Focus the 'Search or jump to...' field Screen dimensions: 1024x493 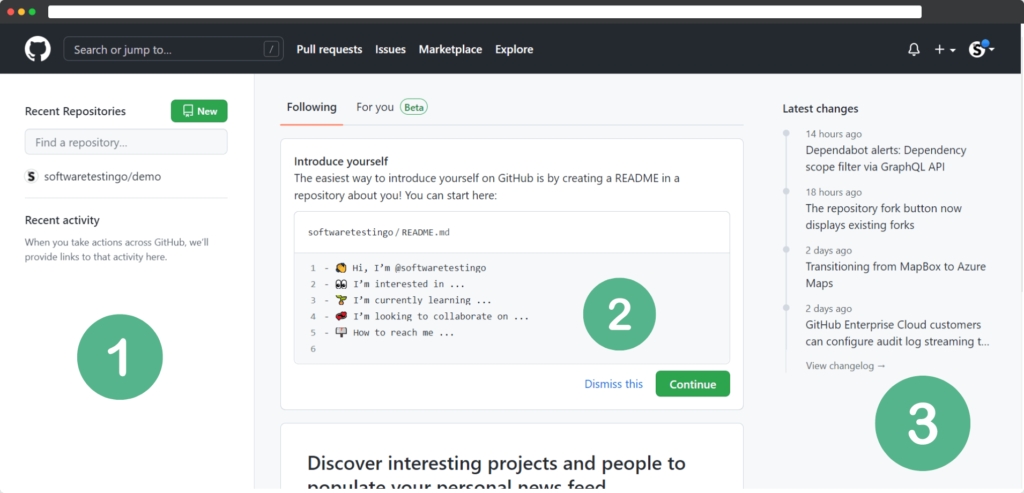pyautogui.click(x=173, y=50)
